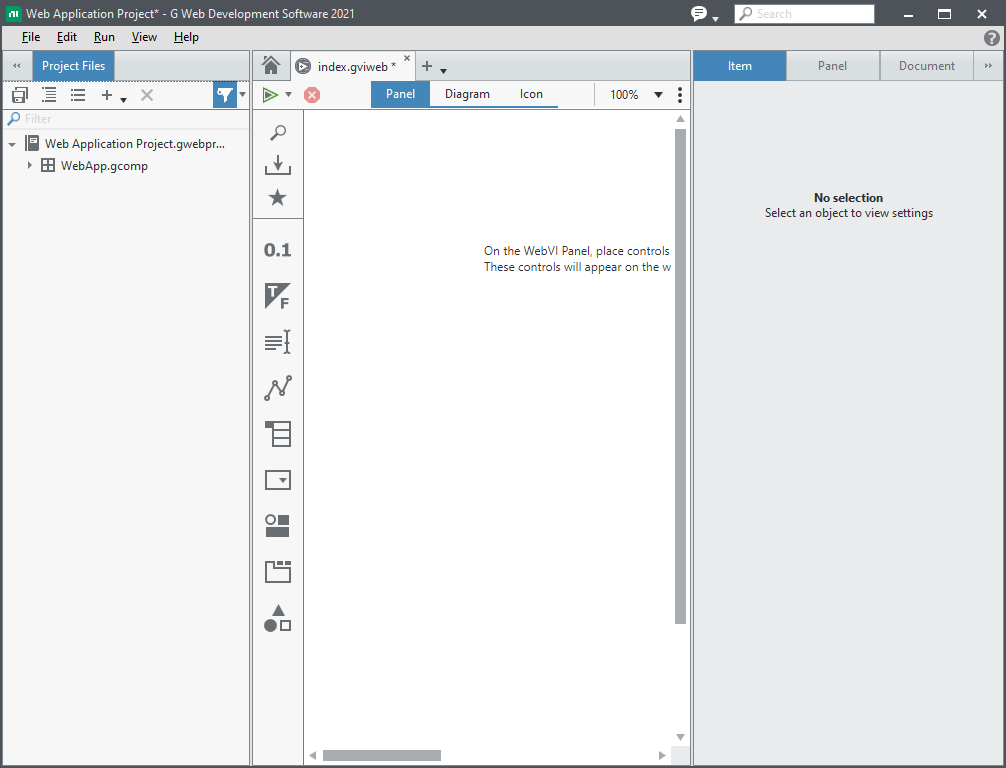The height and width of the screenshot is (768, 1006).
Task: Click Save All icon in Project Files
Action: [x=20, y=96]
